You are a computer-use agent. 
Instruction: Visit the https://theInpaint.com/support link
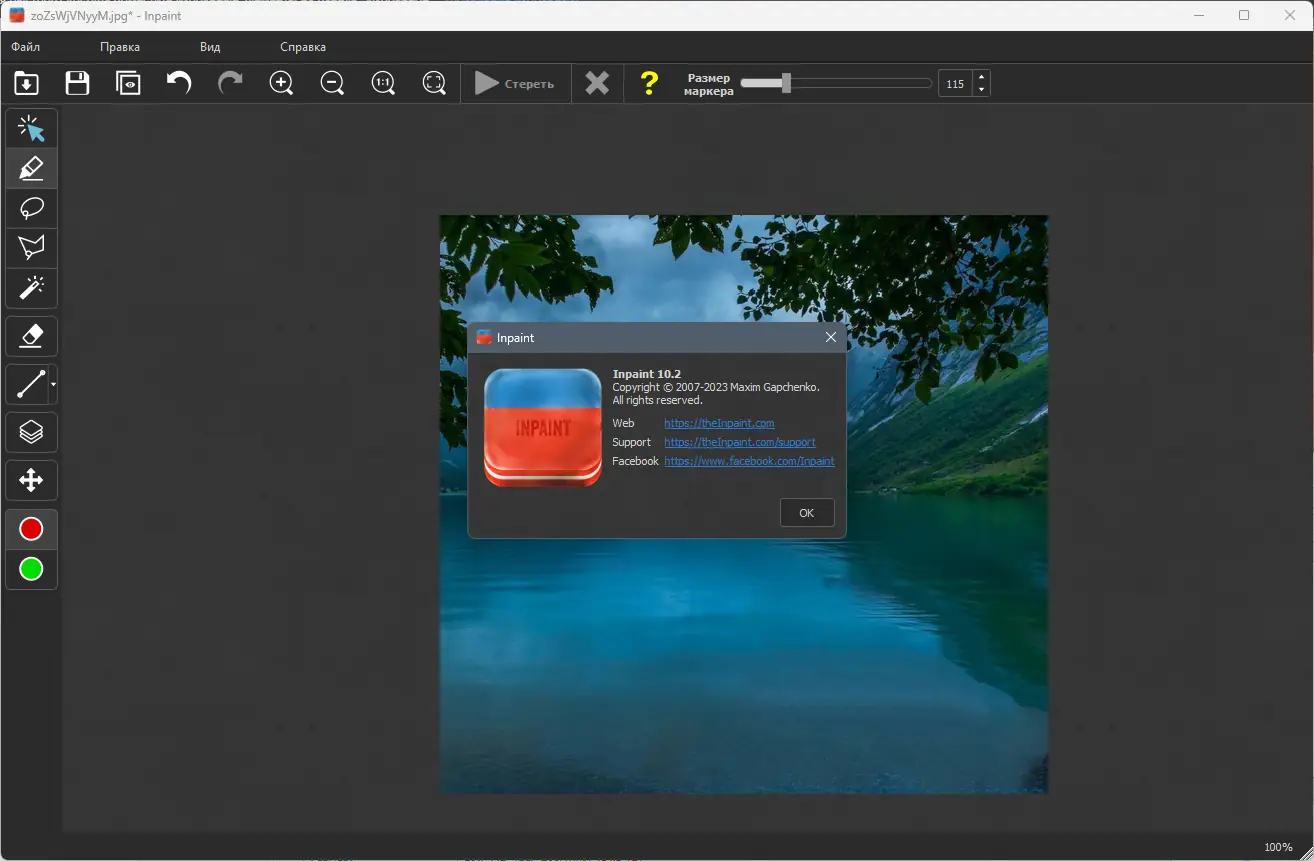pyautogui.click(x=740, y=442)
